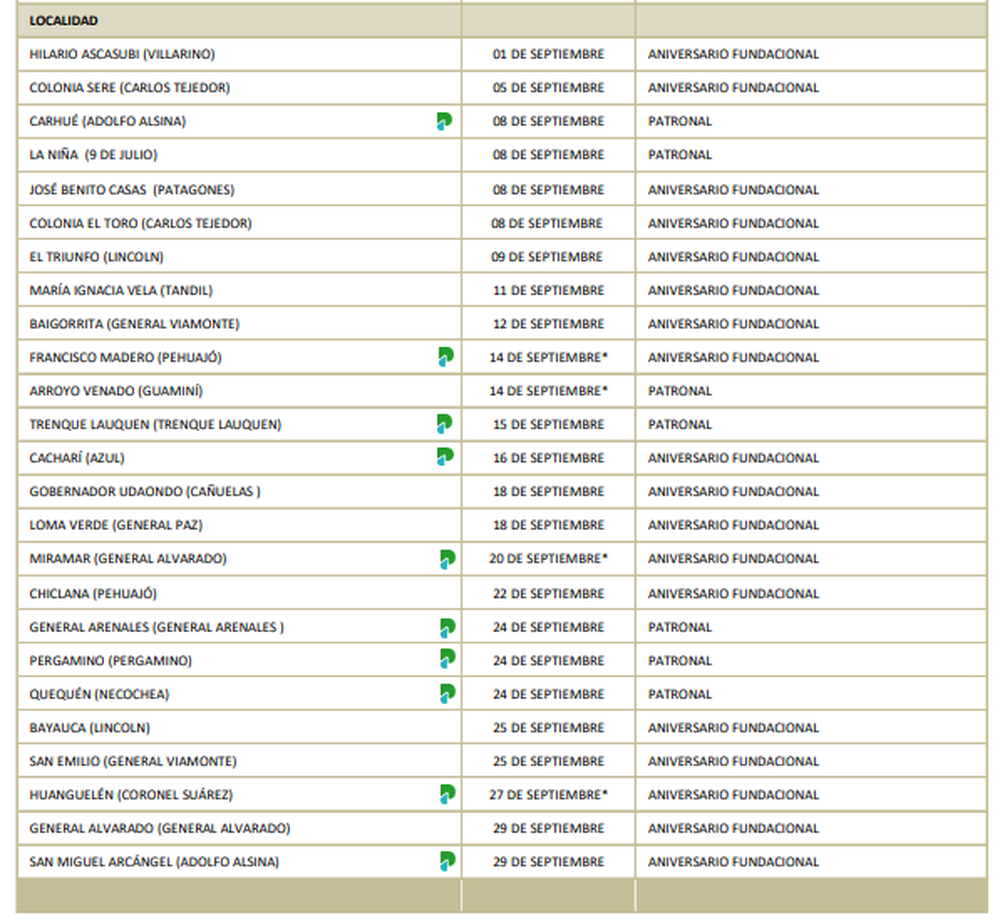Select the green icon beside Cacharí (Azul)
Screen dimensions: 1000x920
pos(444,458)
